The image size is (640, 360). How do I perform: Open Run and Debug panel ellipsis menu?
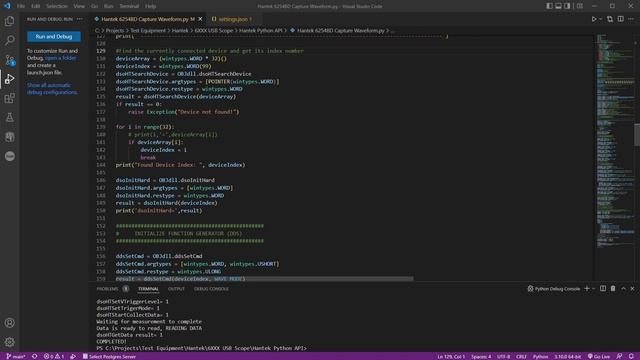pos(80,19)
